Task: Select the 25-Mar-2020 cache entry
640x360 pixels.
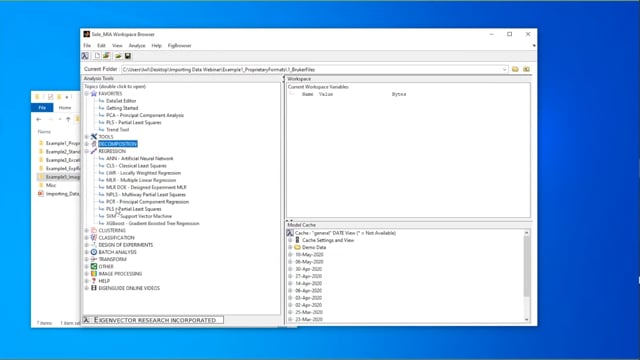Action: pyautogui.click(x=309, y=312)
